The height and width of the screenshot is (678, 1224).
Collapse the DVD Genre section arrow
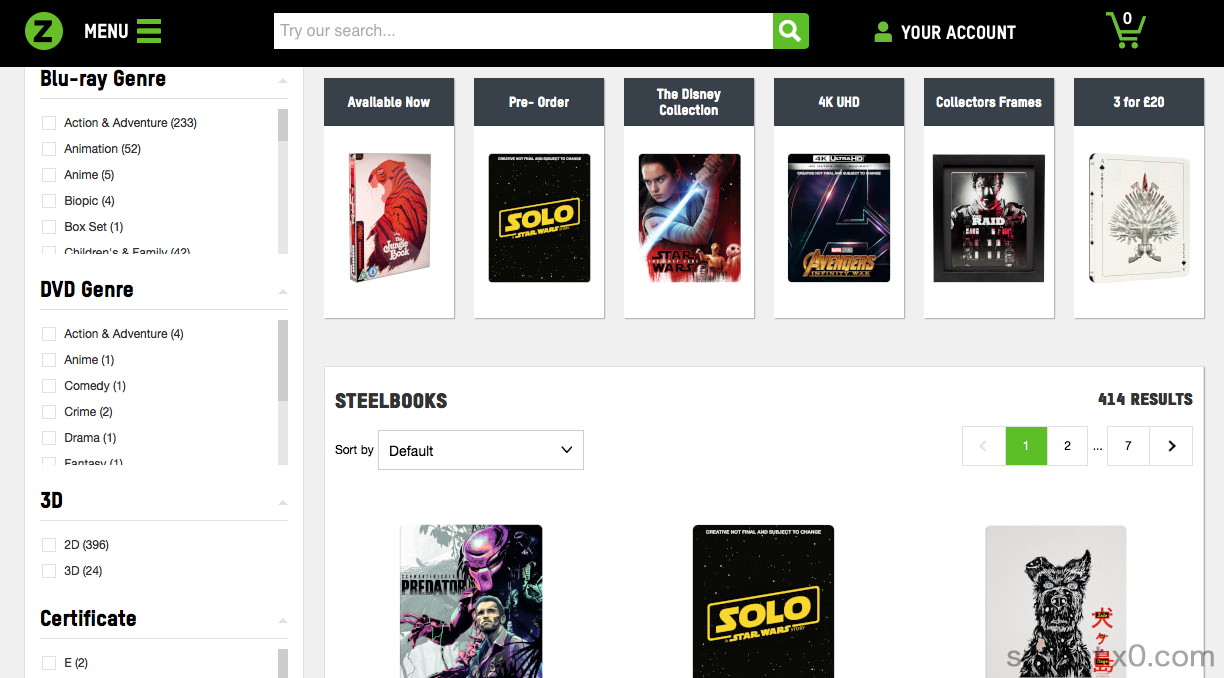tap(283, 292)
